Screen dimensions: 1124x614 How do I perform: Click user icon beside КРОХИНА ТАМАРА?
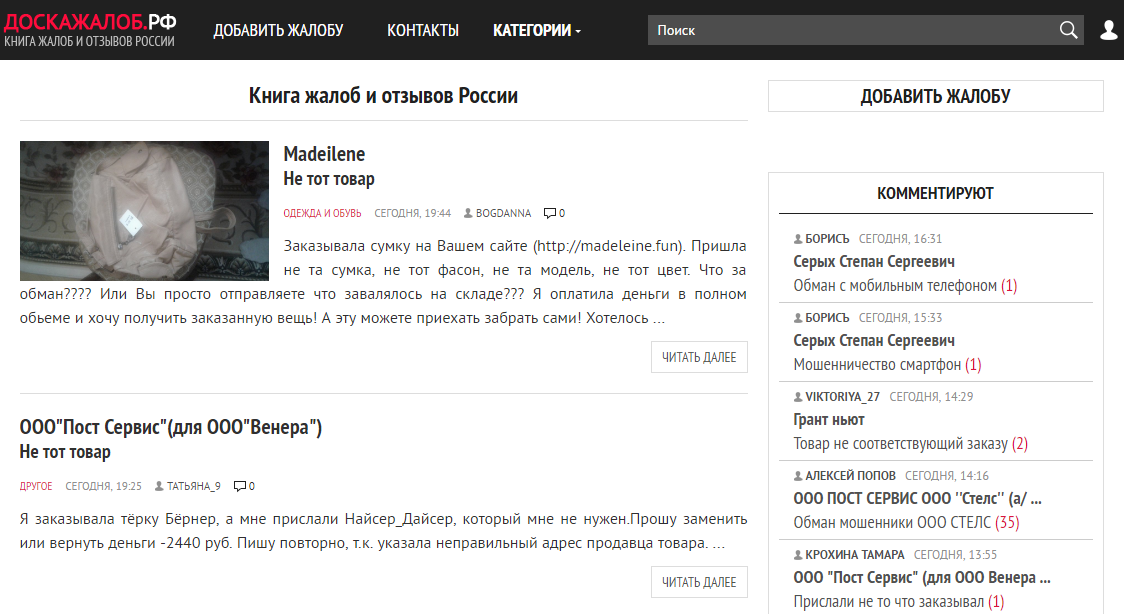tap(798, 555)
